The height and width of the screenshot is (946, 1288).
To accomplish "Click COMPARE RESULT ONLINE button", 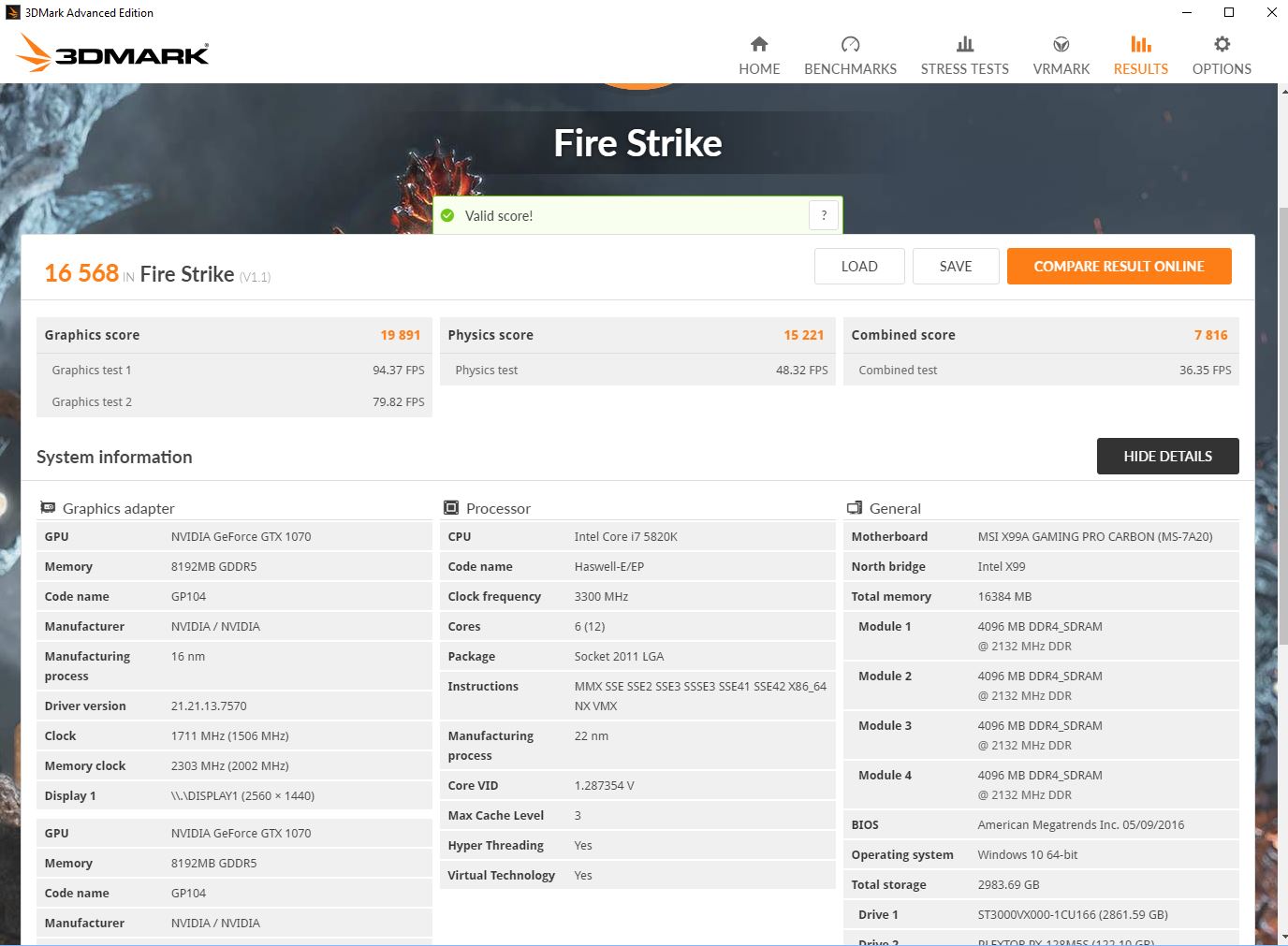I will pos(1120,266).
